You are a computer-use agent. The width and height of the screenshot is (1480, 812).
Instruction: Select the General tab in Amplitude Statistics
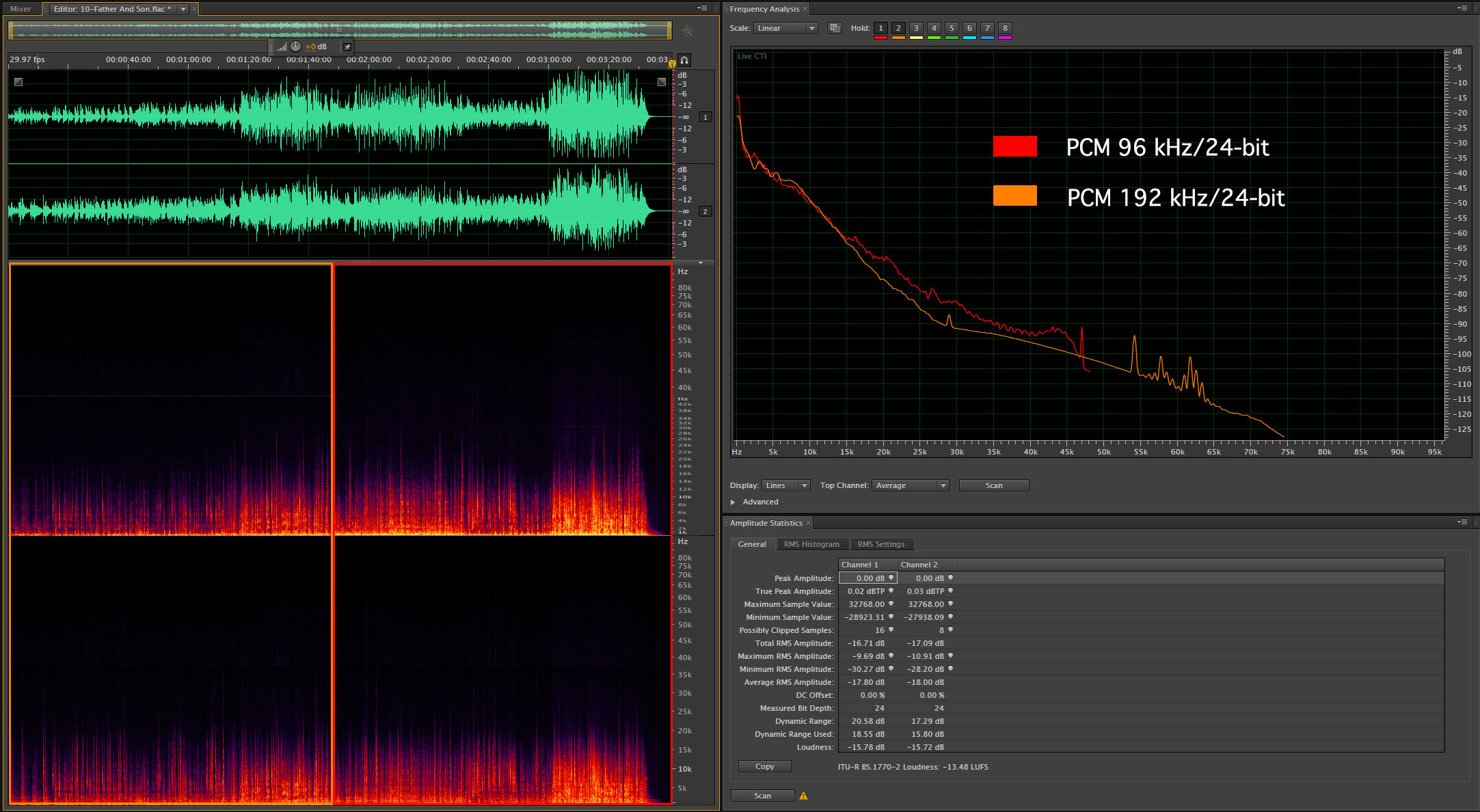pos(752,544)
